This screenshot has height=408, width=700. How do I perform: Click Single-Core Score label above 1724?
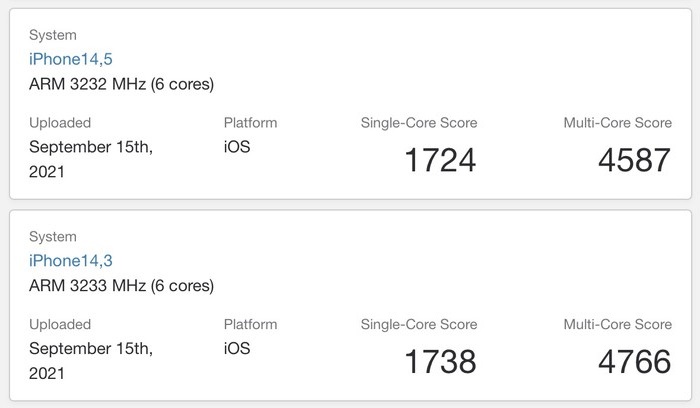(x=419, y=123)
